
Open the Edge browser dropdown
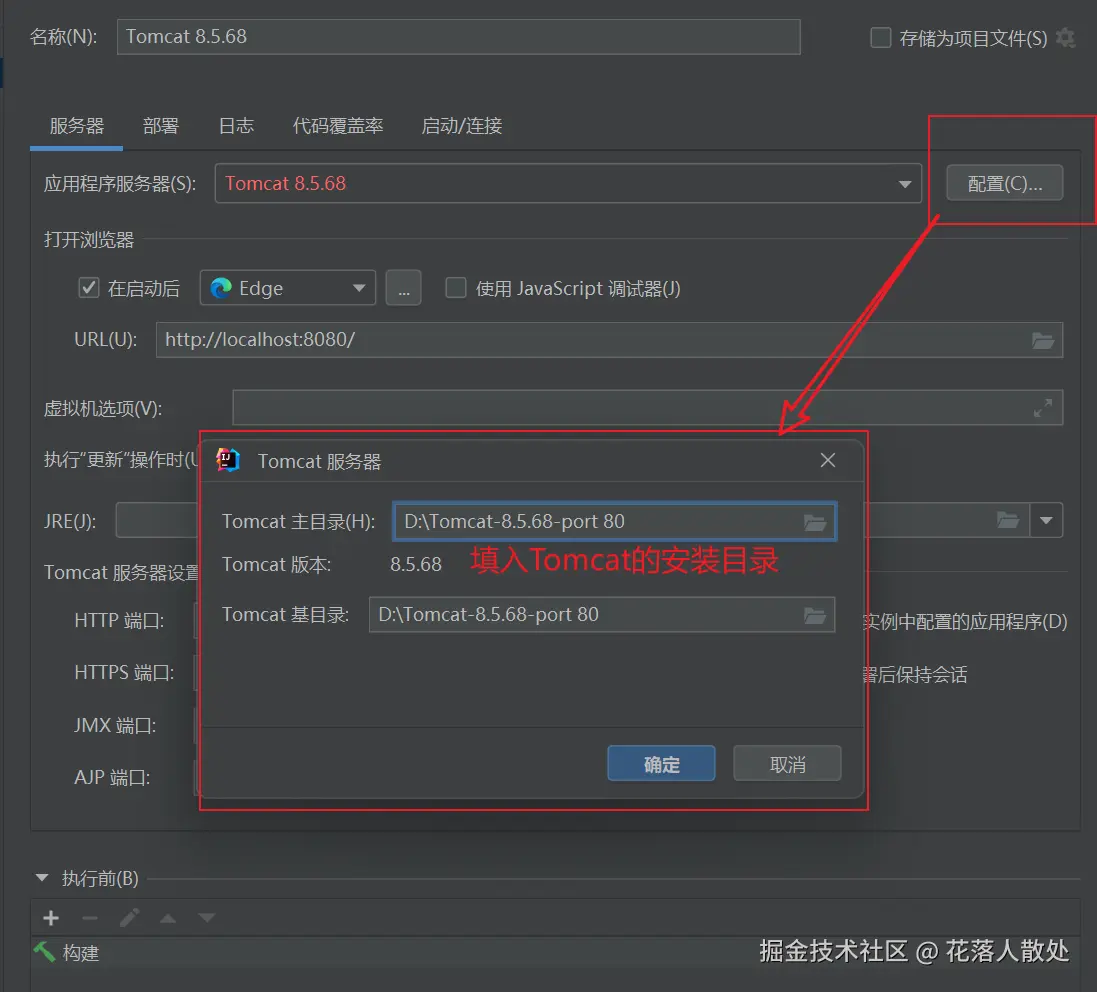(x=359, y=288)
